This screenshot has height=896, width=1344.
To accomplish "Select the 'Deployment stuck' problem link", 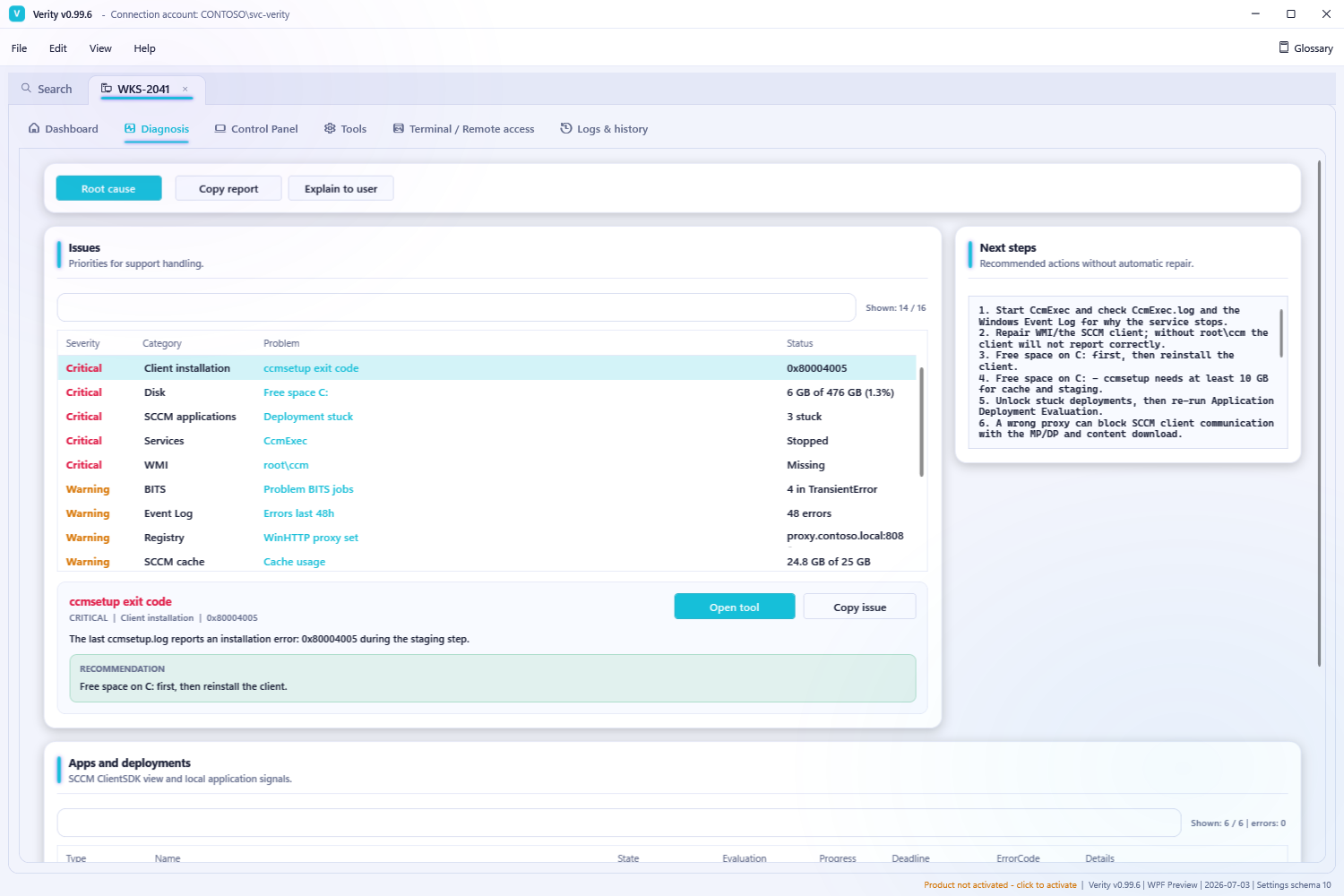I will pyautogui.click(x=308, y=417).
